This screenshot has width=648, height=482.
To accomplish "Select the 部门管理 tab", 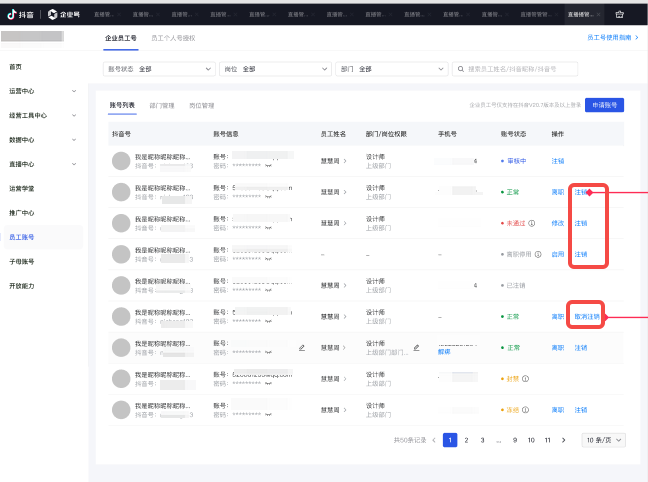I will 162,106.
